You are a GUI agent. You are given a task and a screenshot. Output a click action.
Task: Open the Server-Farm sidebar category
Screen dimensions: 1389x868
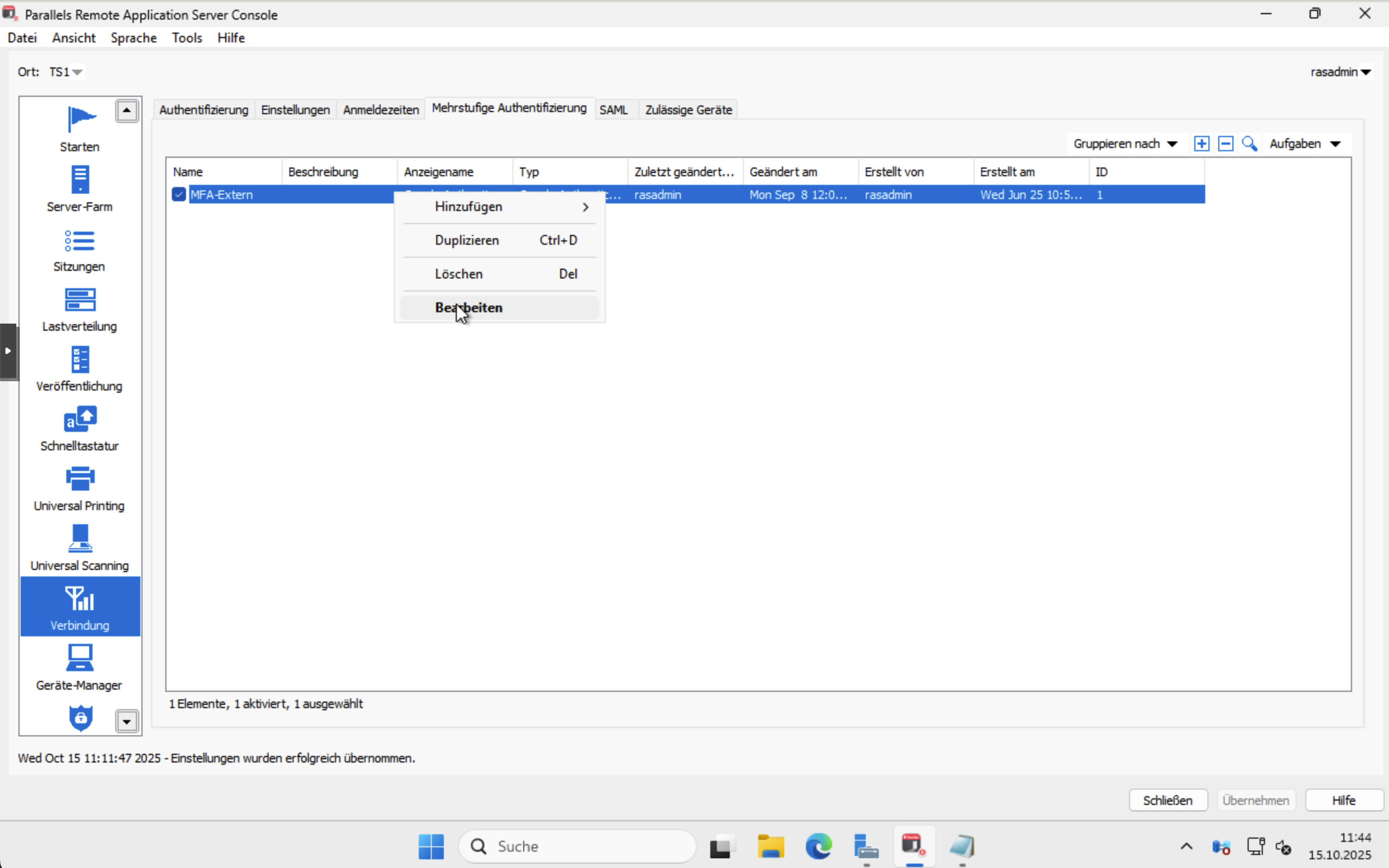pos(79,189)
